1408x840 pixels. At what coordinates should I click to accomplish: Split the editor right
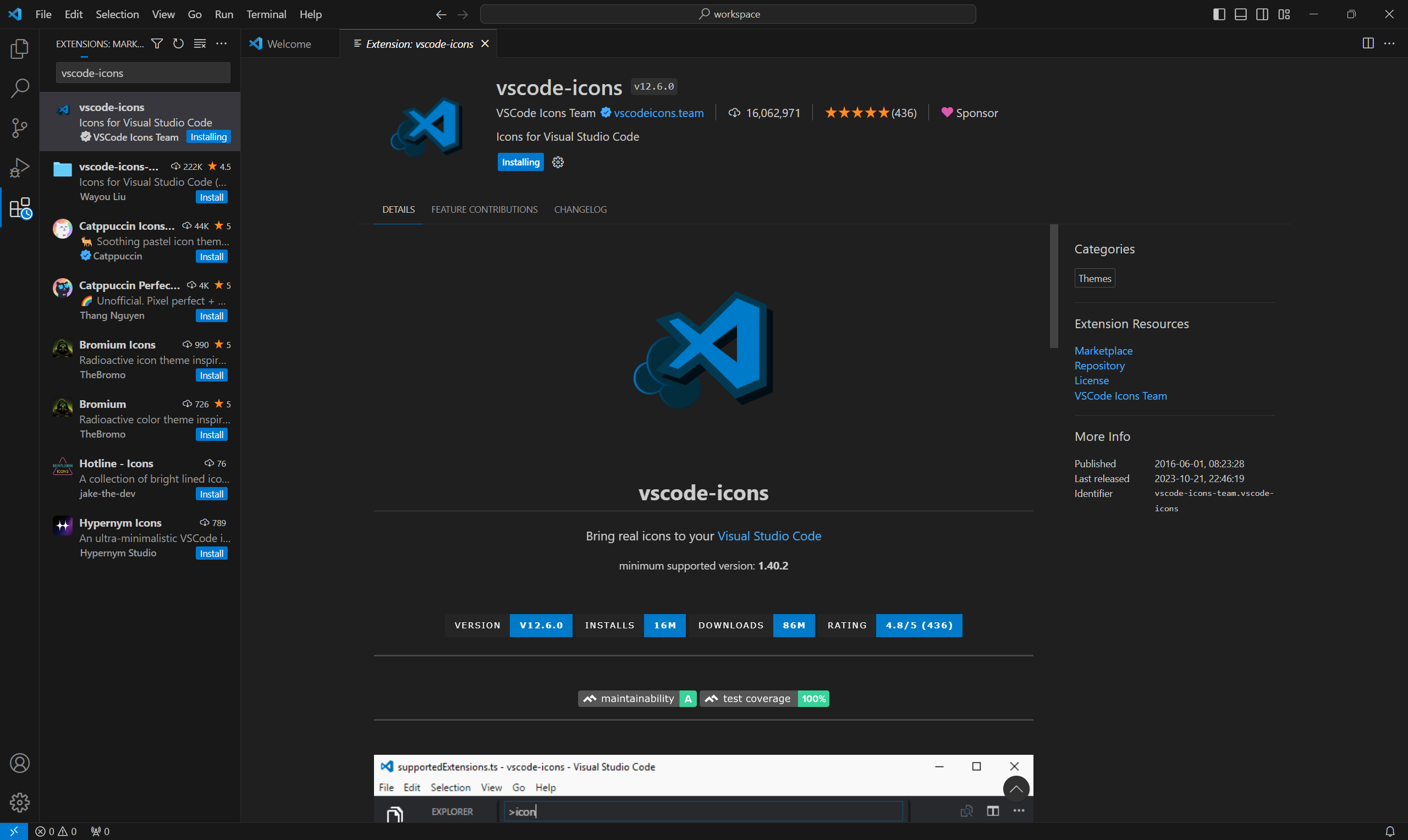click(1368, 43)
